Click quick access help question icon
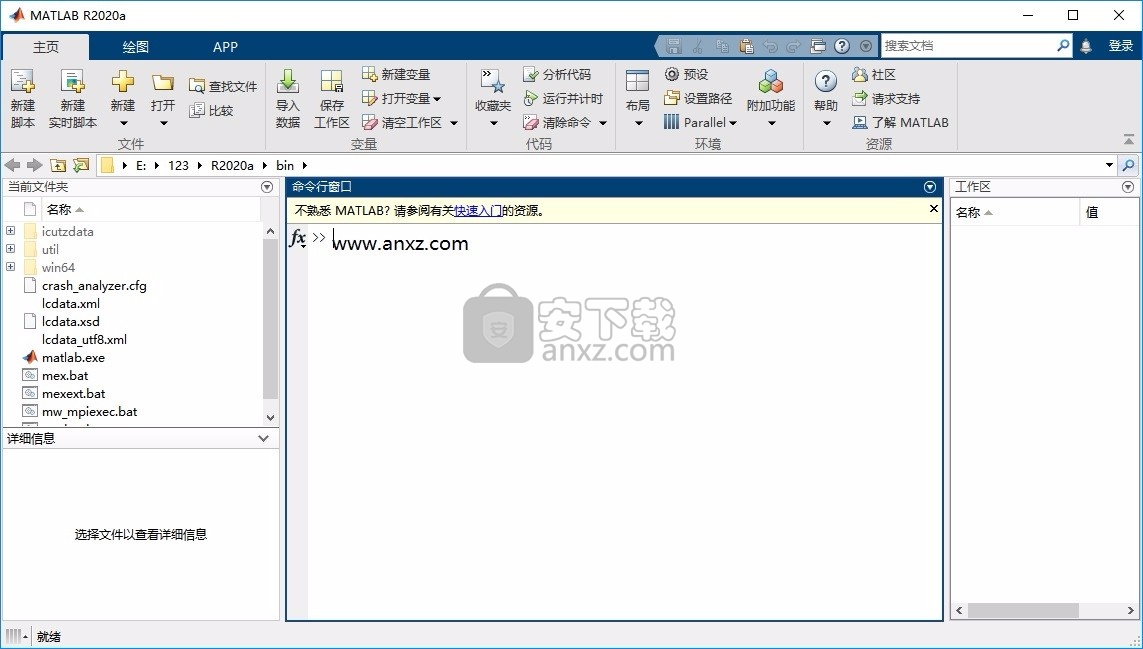This screenshot has height=649, width=1143. [842, 46]
